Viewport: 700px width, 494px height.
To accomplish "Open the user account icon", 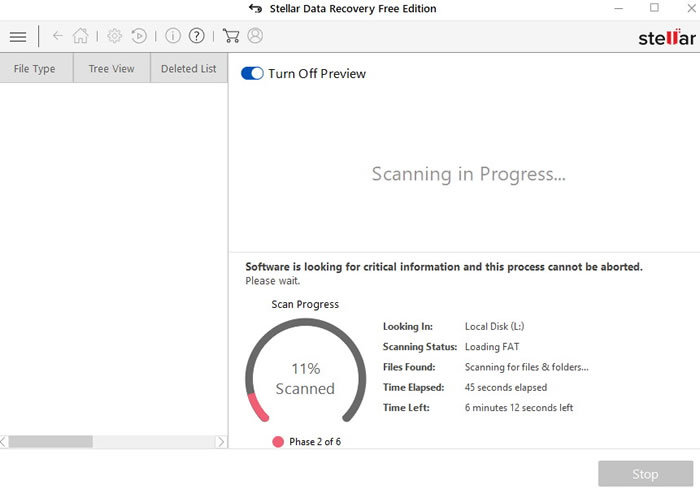I will [x=255, y=36].
